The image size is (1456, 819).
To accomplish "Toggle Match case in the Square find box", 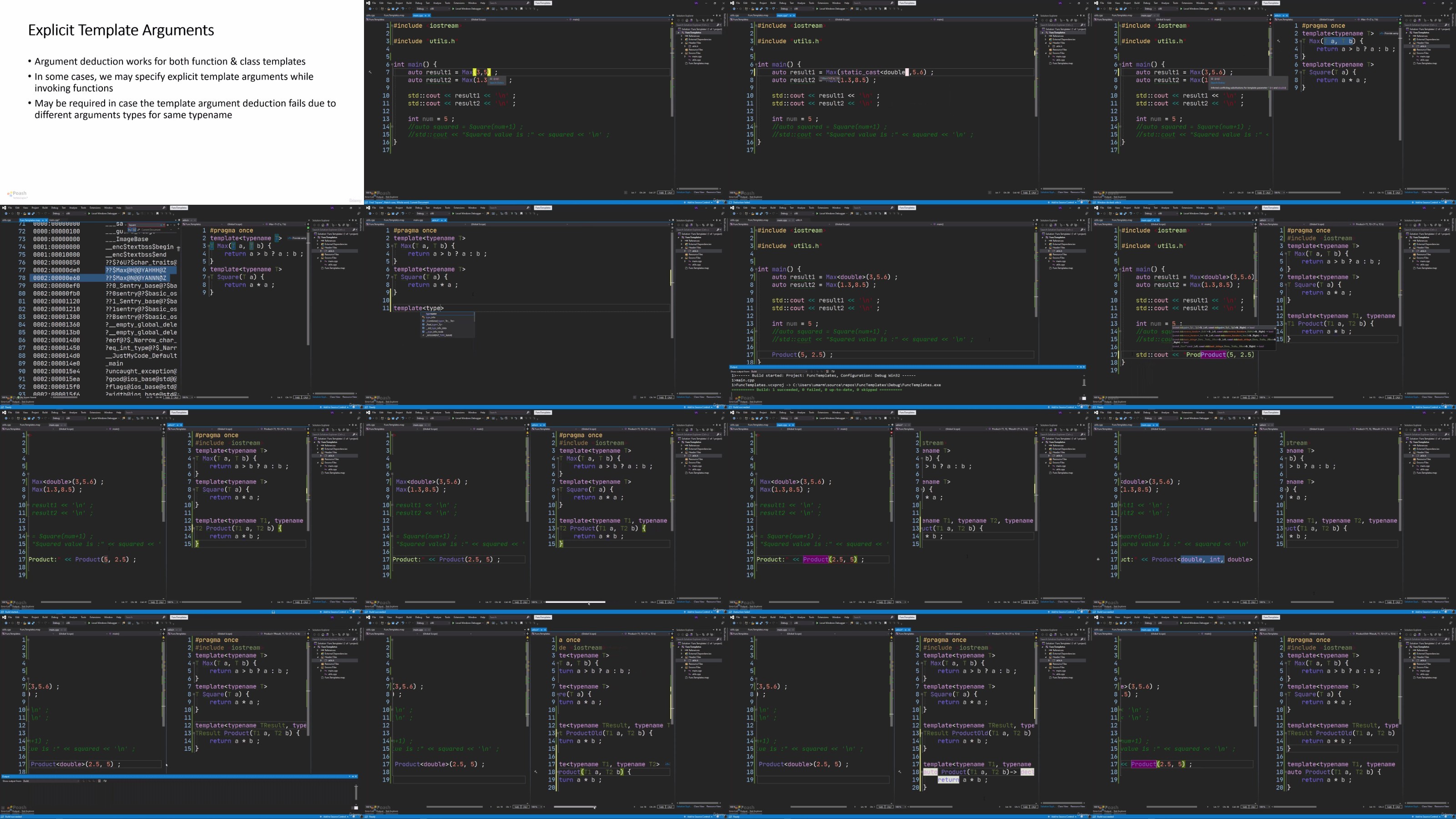I will pyautogui.click(x=129, y=230).
